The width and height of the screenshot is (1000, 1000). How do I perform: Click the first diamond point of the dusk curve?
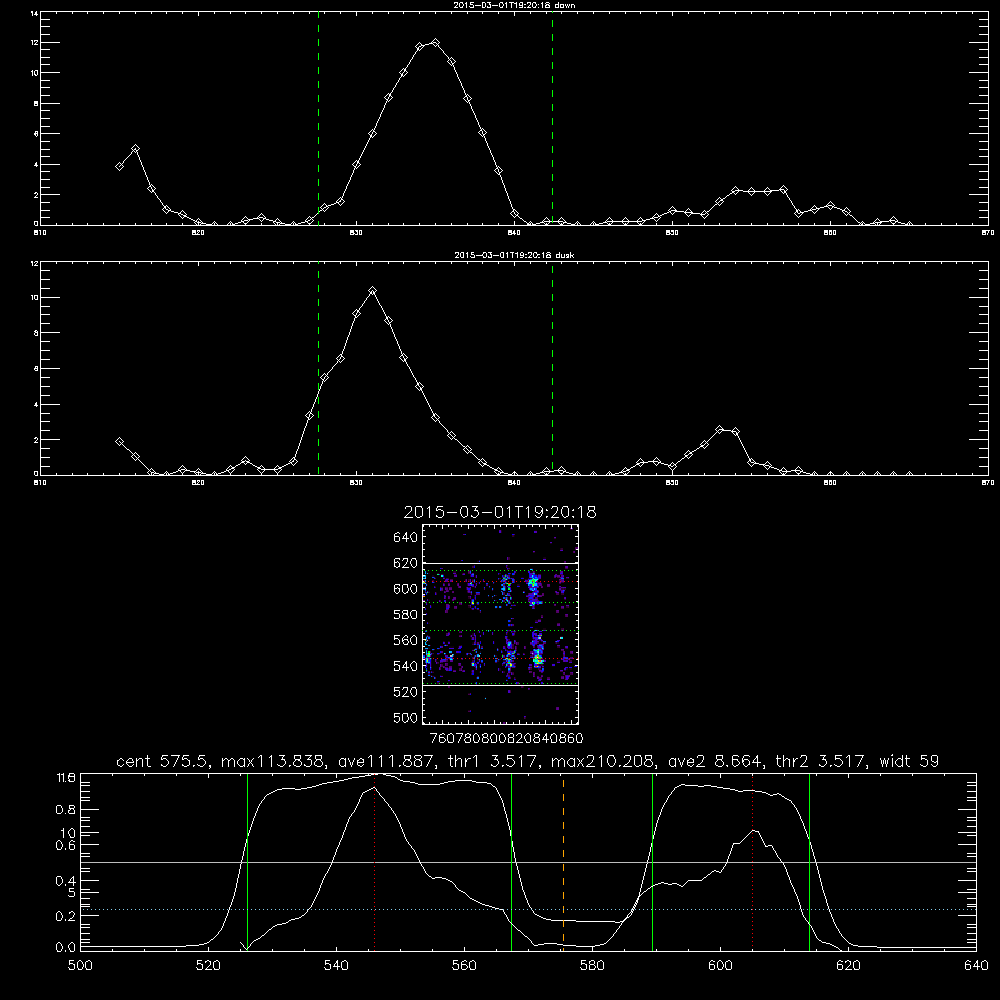click(119, 441)
